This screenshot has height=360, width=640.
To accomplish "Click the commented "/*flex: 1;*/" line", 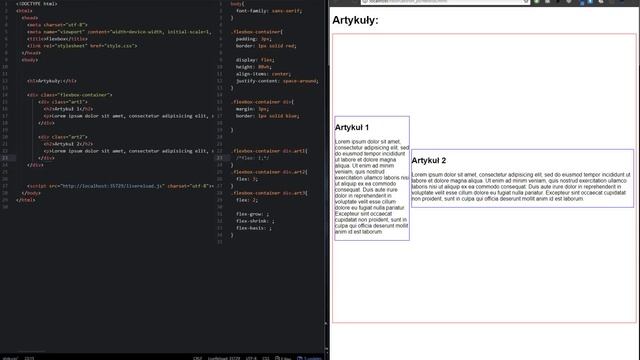I will [x=252, y=158].
